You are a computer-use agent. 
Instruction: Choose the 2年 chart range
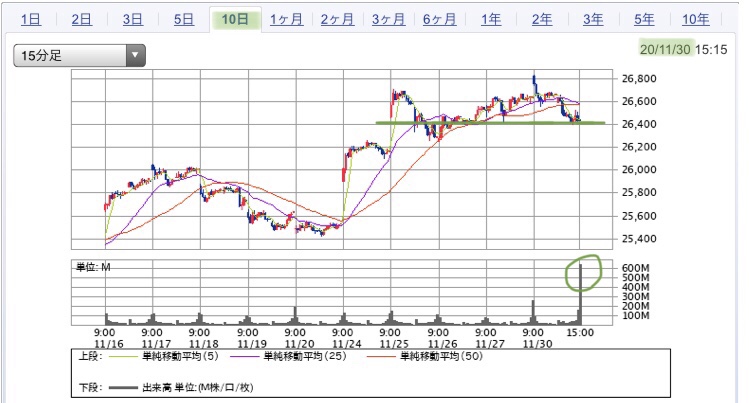pos(542,20)
